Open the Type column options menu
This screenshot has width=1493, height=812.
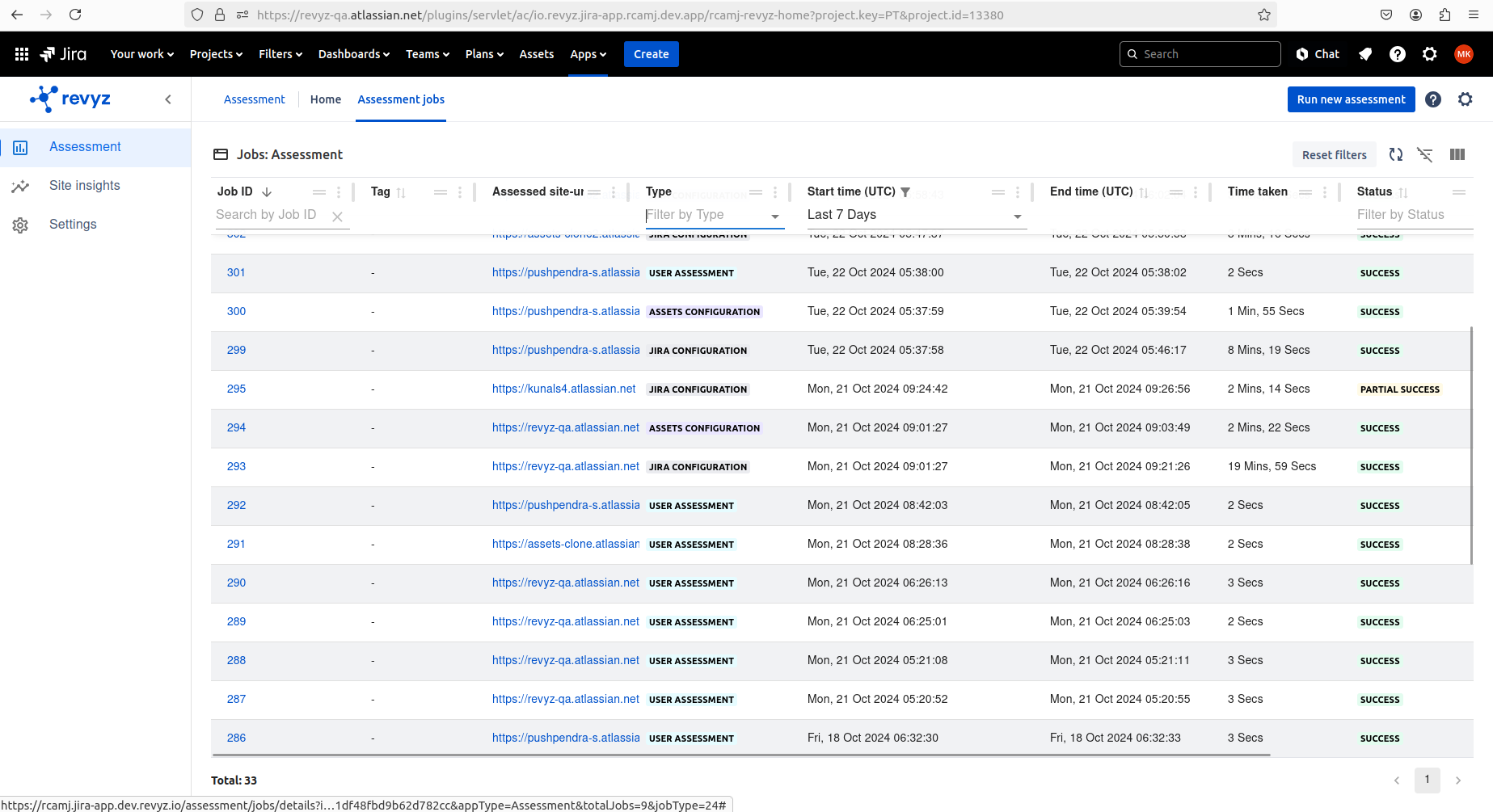[775, 192]
